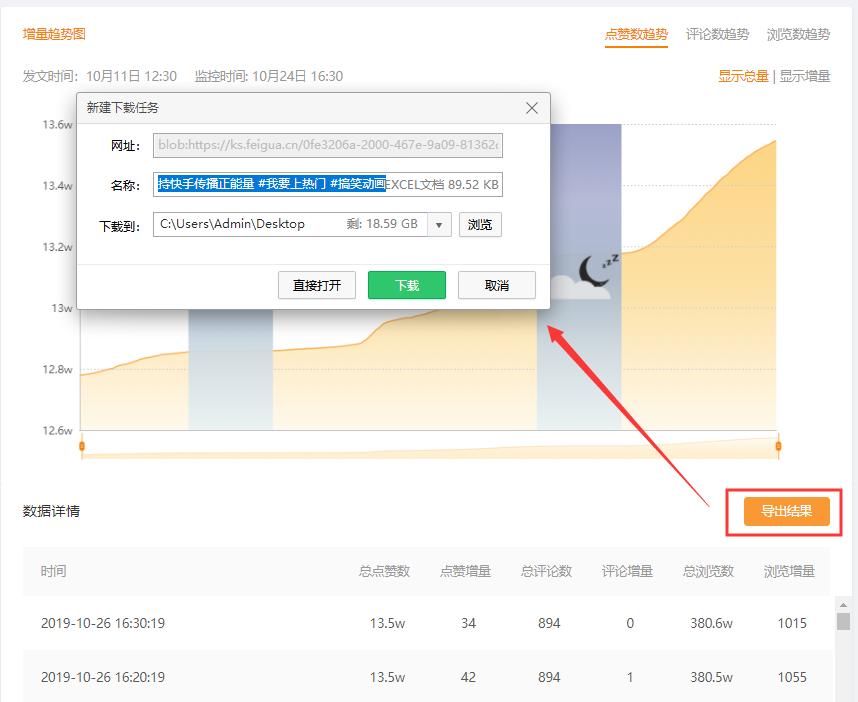Click 直接打开 to open the file directly

click(x=315, y=285)
